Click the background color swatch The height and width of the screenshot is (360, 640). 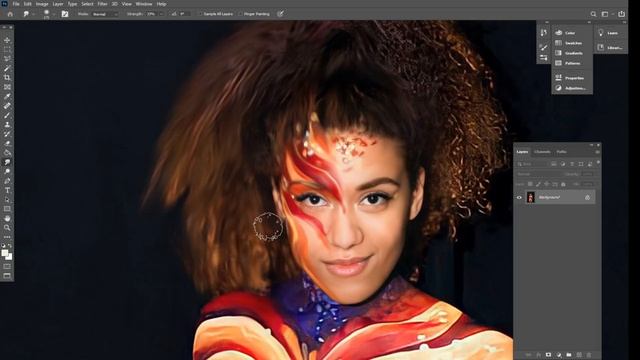(9, 257)
